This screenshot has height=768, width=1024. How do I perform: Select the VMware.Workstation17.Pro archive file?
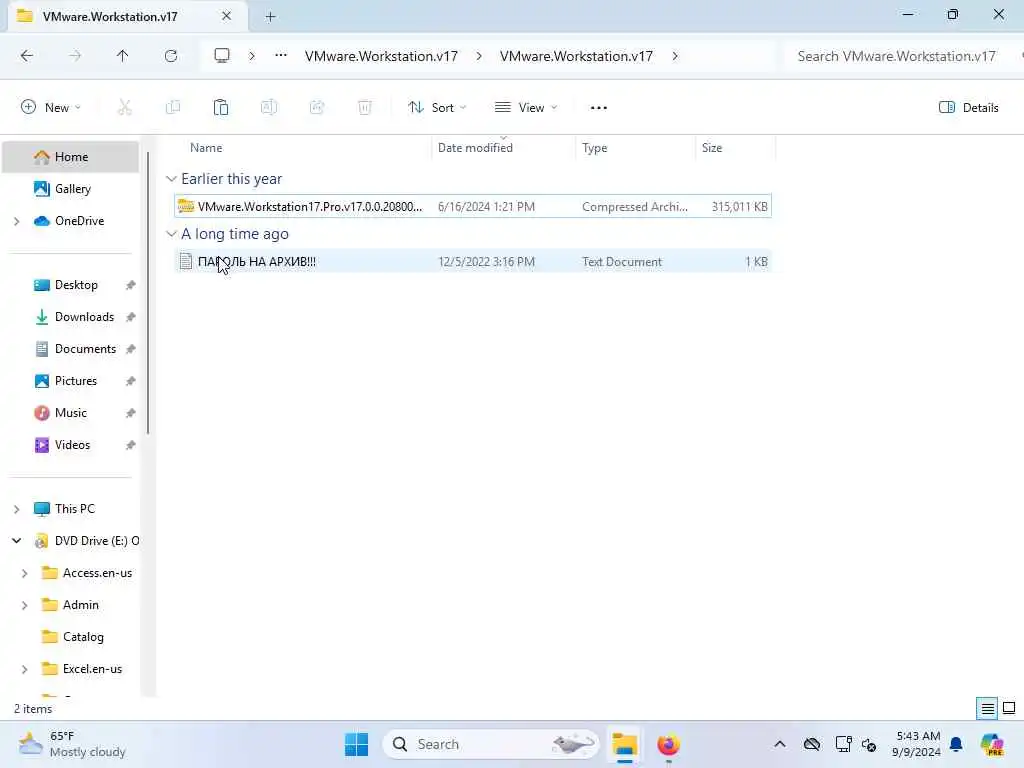click(473, 207)
